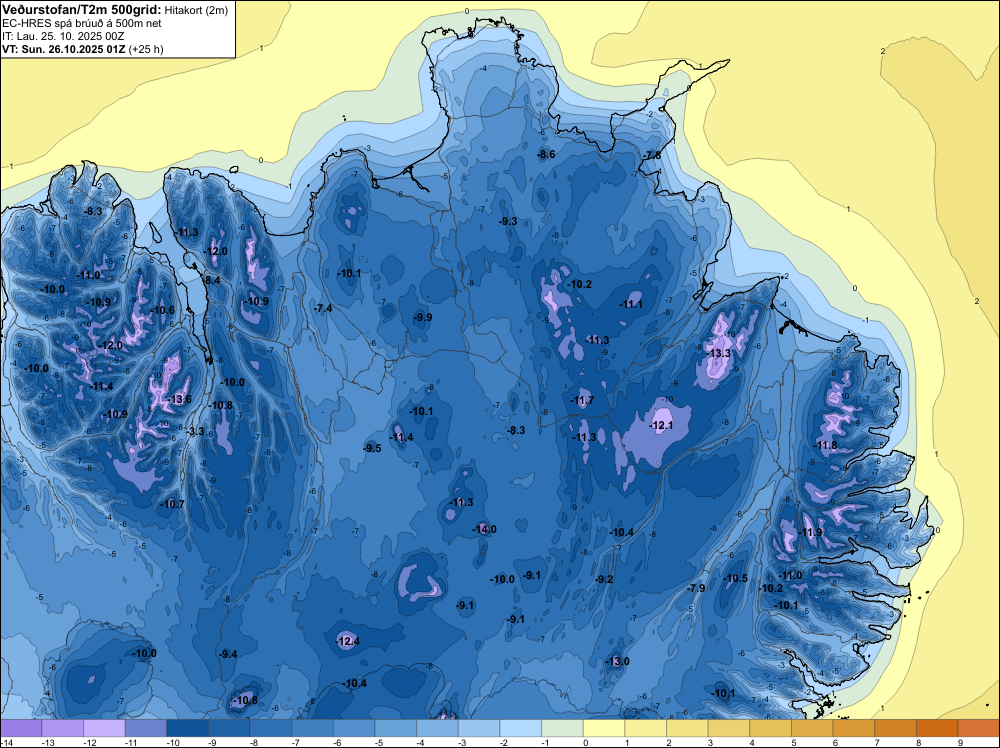Click the -13.6 temperature value

(179, 400)
